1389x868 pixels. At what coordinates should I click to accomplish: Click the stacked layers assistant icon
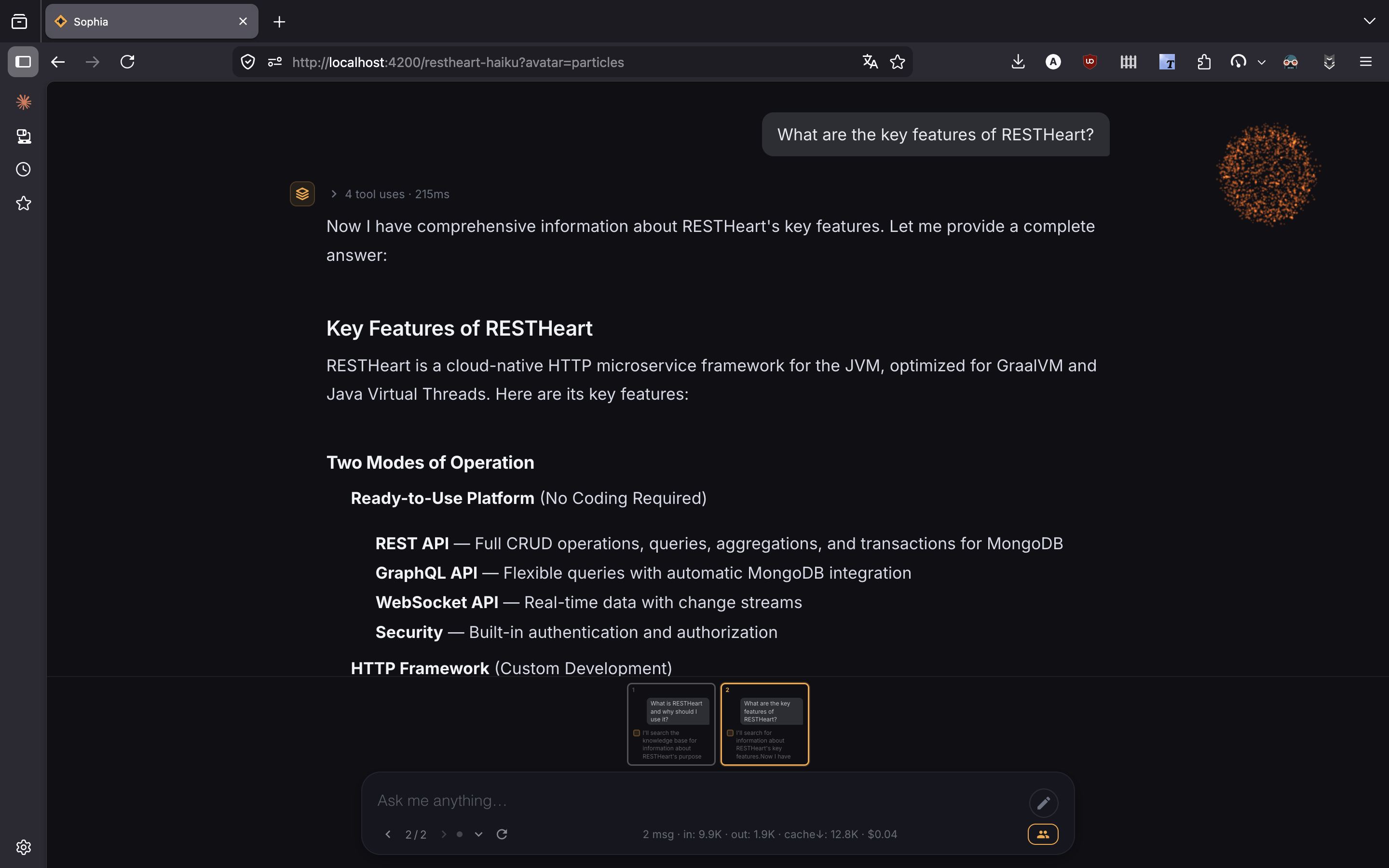[x=302, y=194]
